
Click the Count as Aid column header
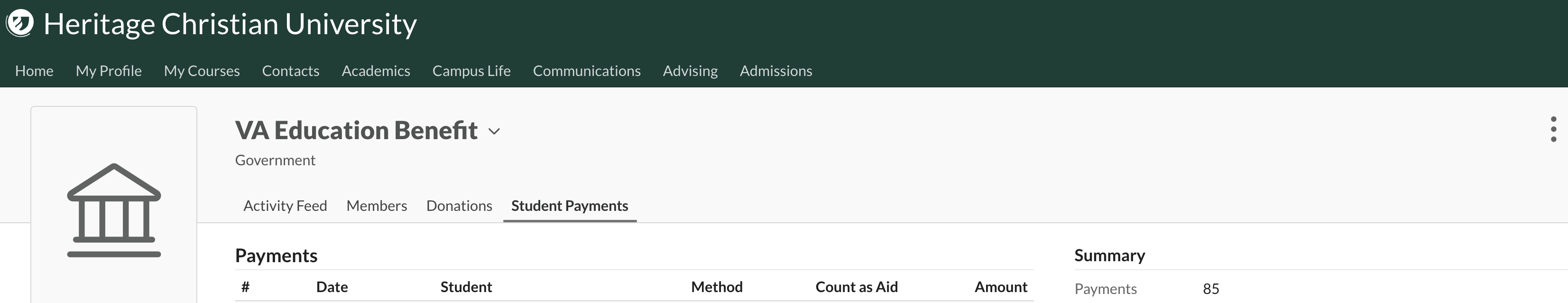[857, 286]
